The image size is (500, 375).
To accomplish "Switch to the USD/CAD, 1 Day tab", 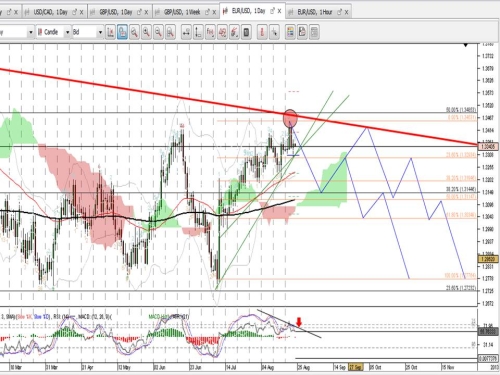I will (50, 12).
